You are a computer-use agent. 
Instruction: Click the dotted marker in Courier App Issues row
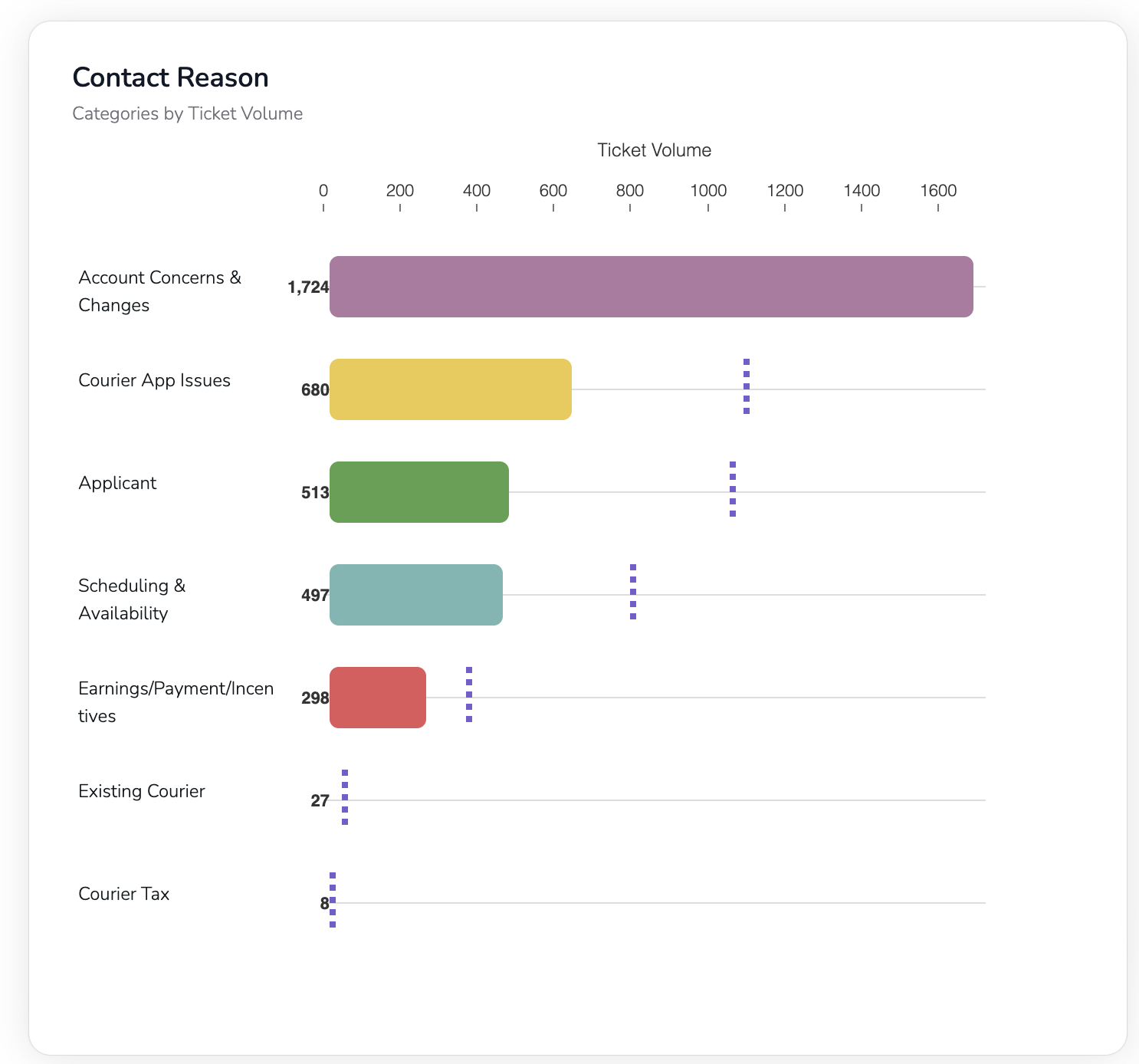coord(747,386)
